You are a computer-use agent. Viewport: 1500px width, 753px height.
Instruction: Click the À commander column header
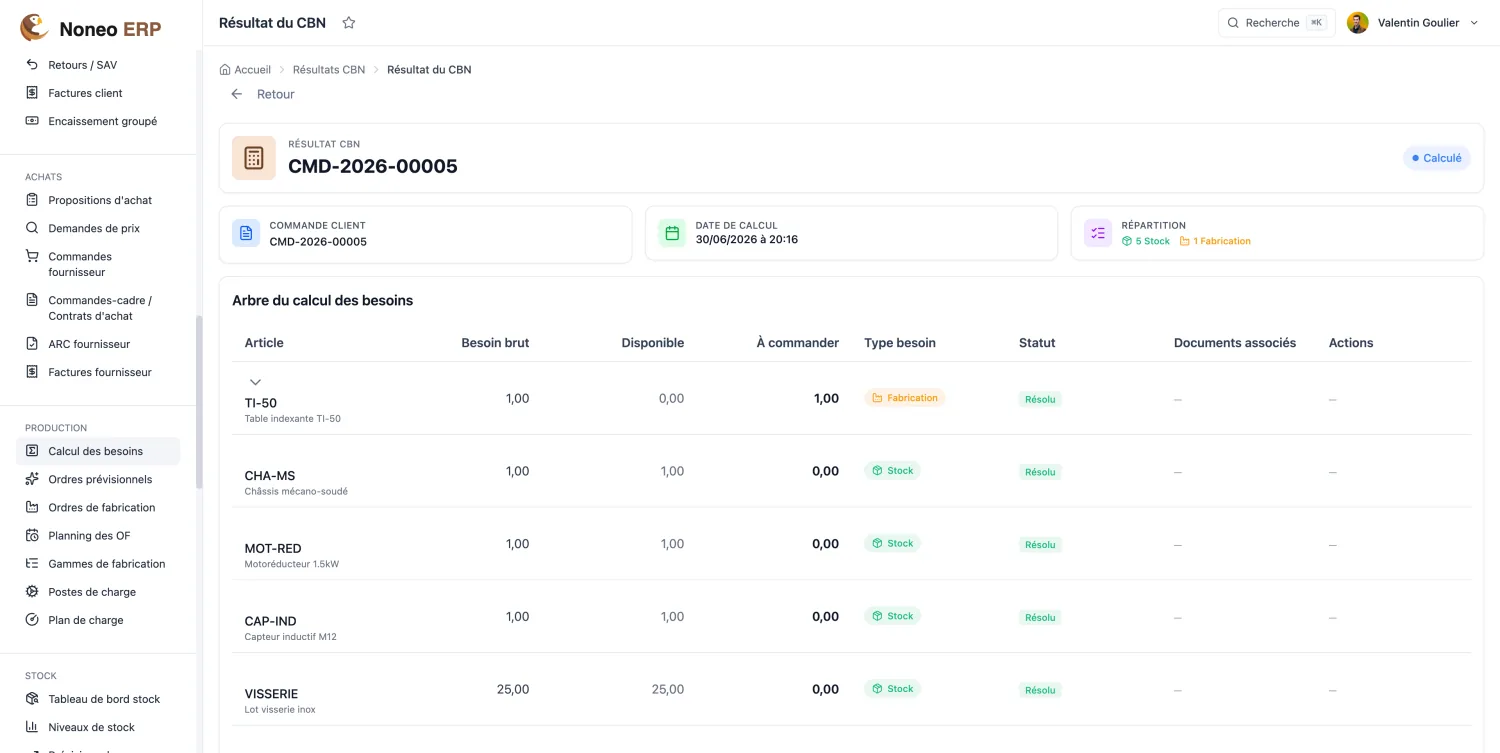pyautogui.click(x=797, y=343)
